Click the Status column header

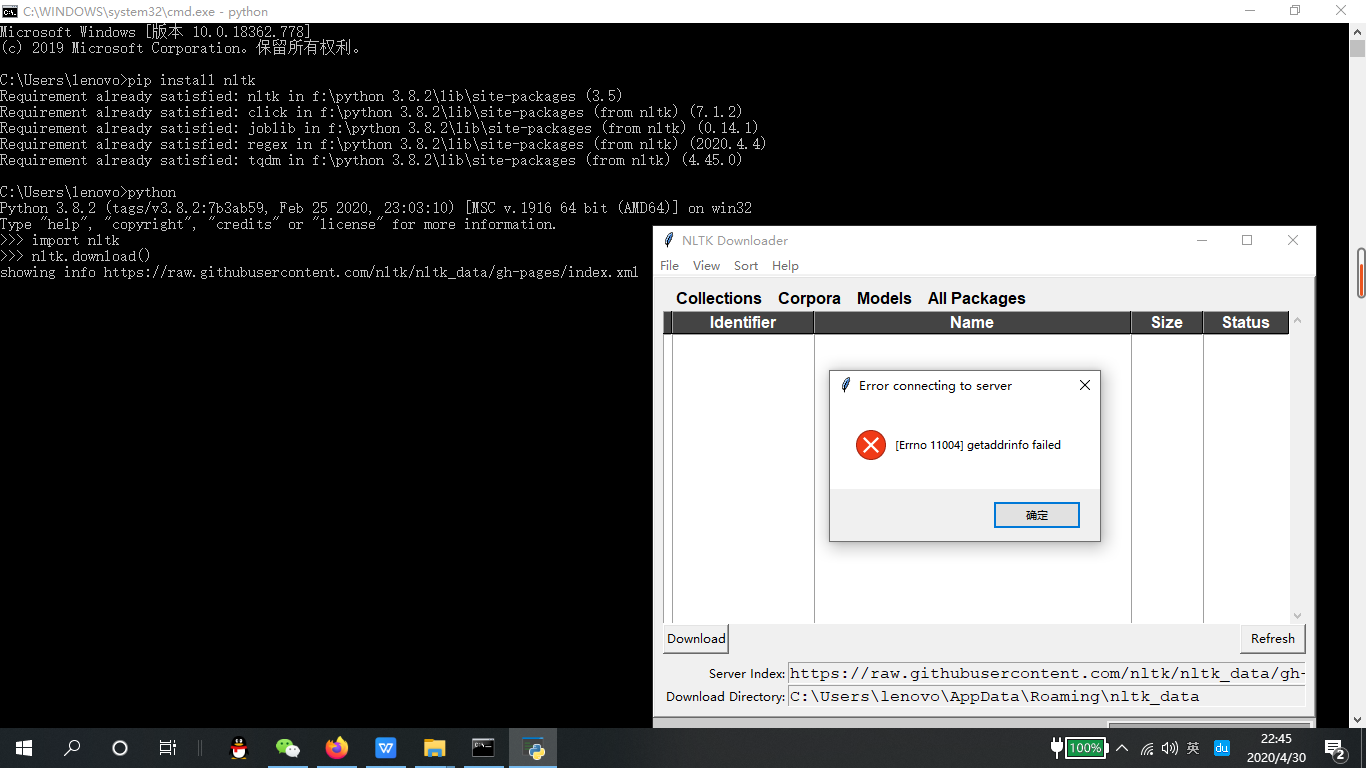pyautogui.click(x=1245, y=322)
